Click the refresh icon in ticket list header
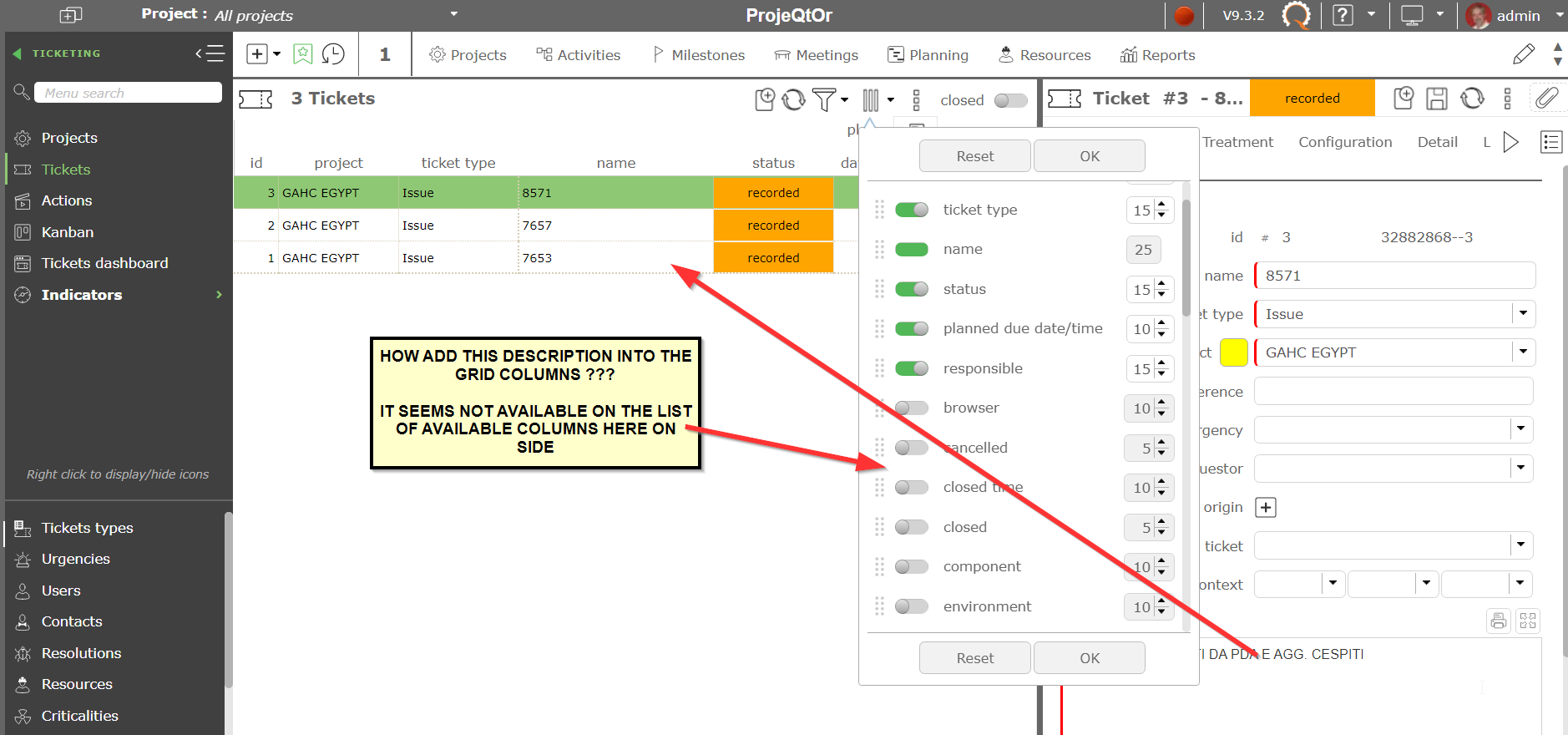 793,100
